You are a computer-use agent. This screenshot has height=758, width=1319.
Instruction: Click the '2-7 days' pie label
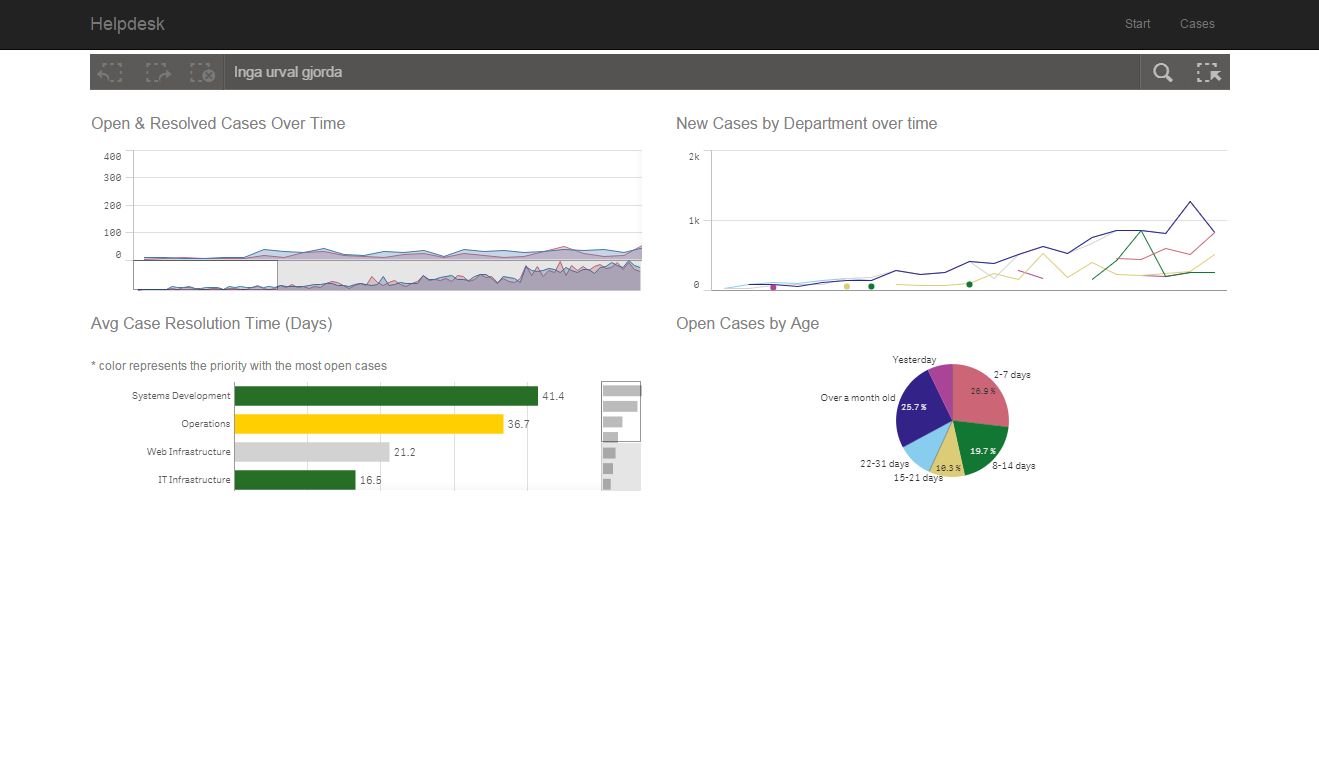(x=1012, y=375)
